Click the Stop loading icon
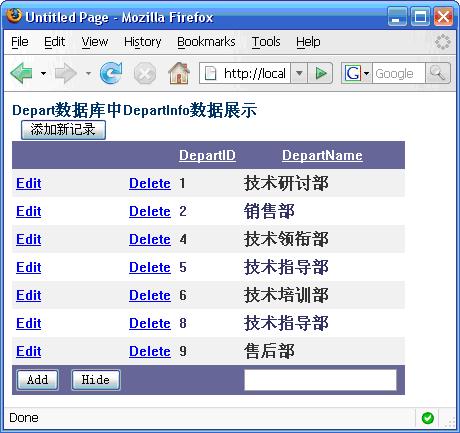The image size is (460, 433). pyautogui.click(x=145, y=73)
